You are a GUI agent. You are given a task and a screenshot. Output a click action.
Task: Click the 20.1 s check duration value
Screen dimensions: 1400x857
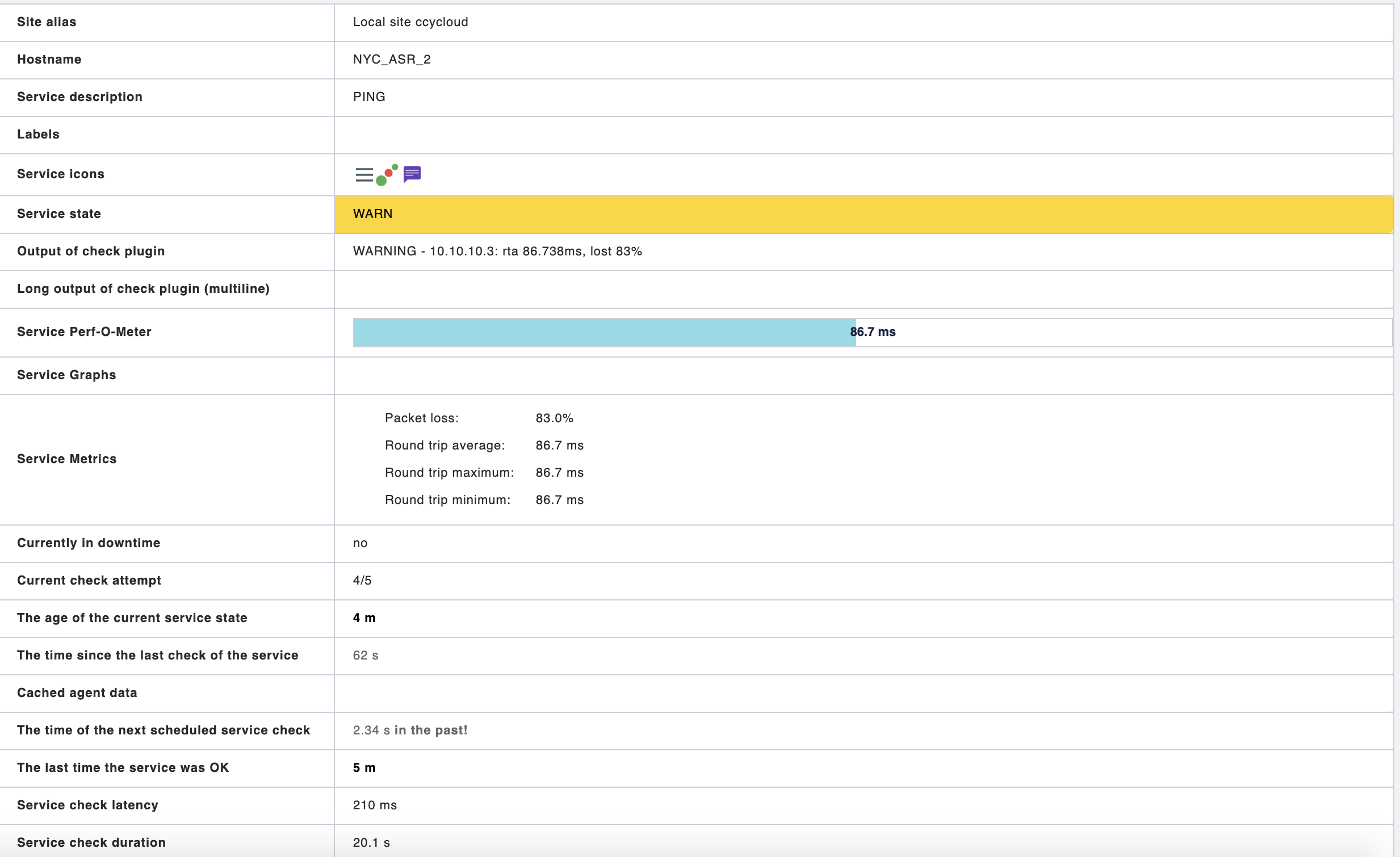371,843
